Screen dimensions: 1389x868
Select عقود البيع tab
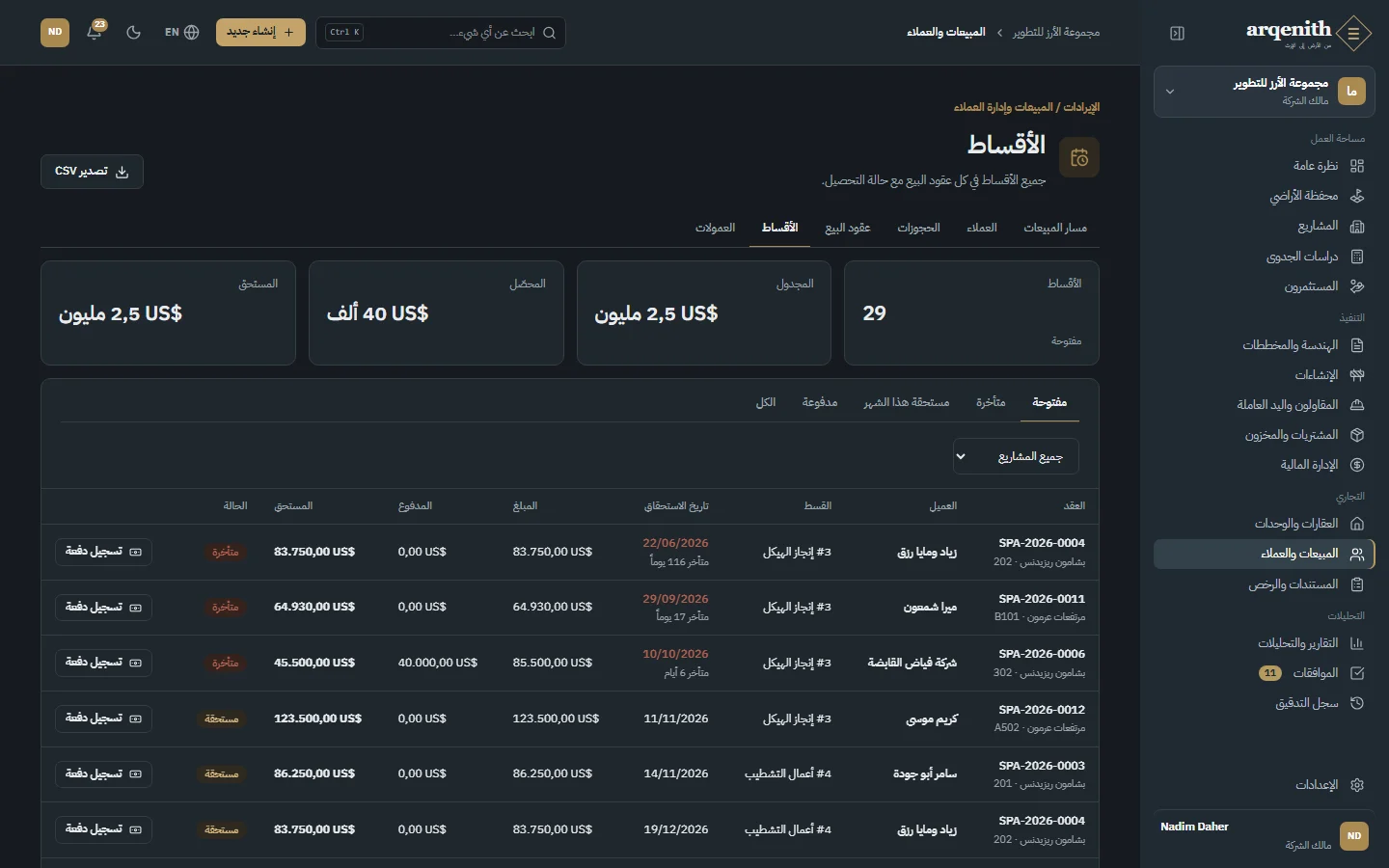pos(848,228)
